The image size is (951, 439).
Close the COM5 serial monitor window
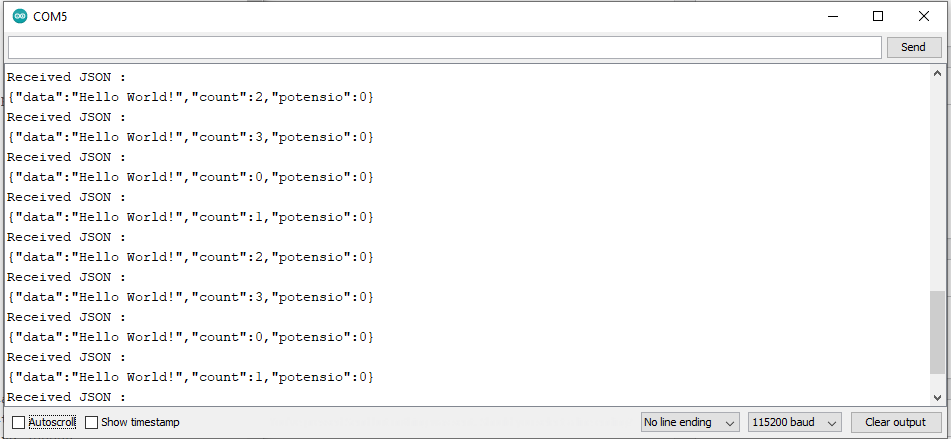(x=924, y=16)
